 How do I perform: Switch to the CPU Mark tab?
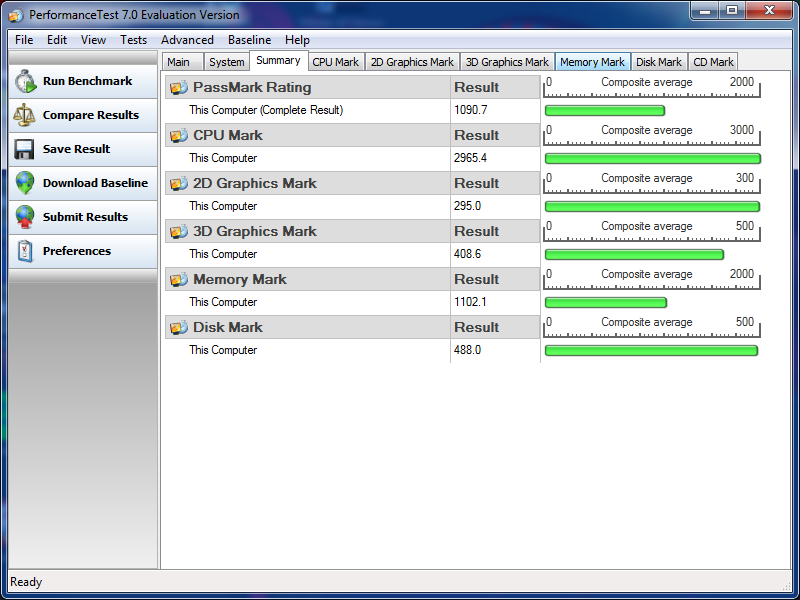[336, 62]
